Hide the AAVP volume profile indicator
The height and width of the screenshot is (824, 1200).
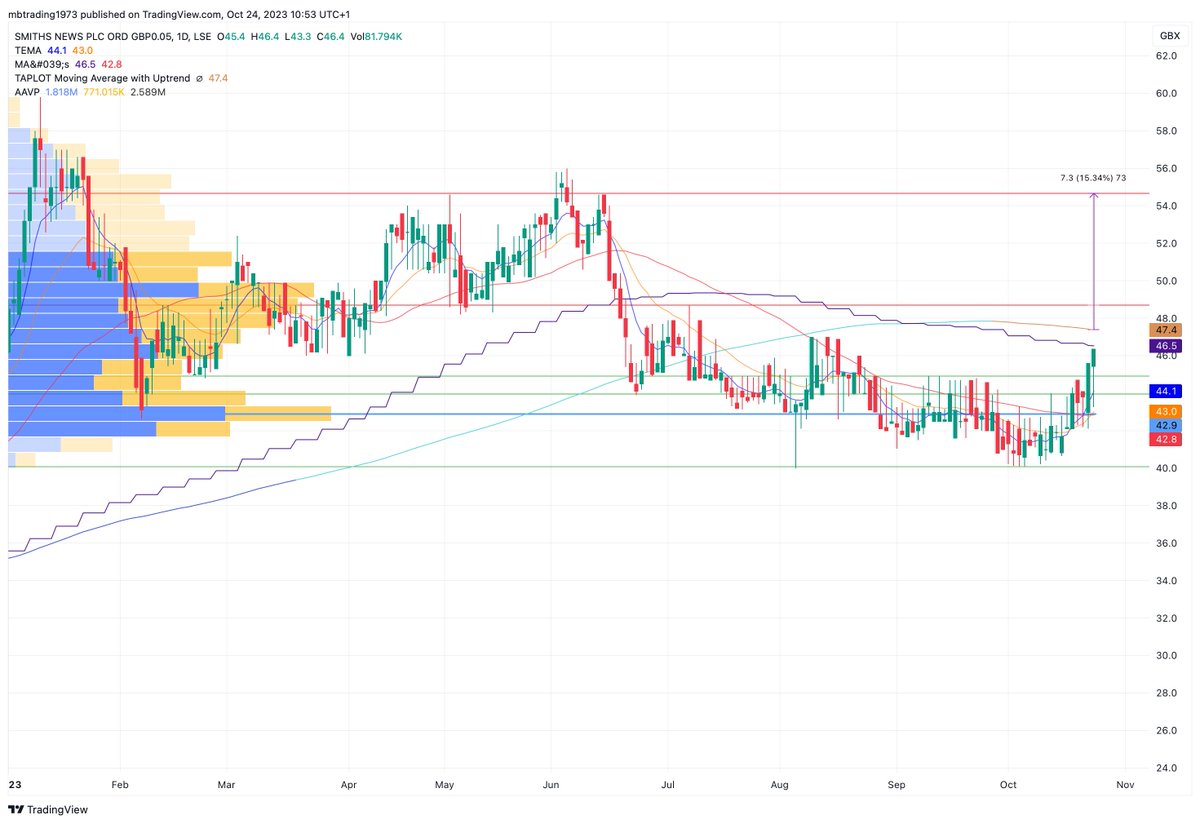click(x=26, y=91)
